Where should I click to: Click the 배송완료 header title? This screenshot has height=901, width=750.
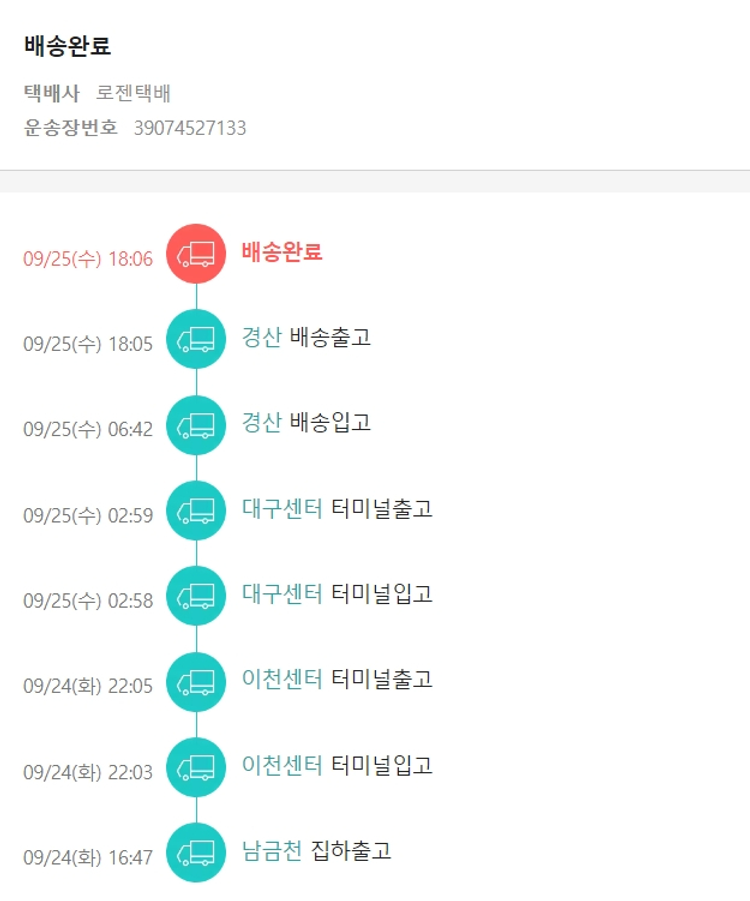coord(67,46)
